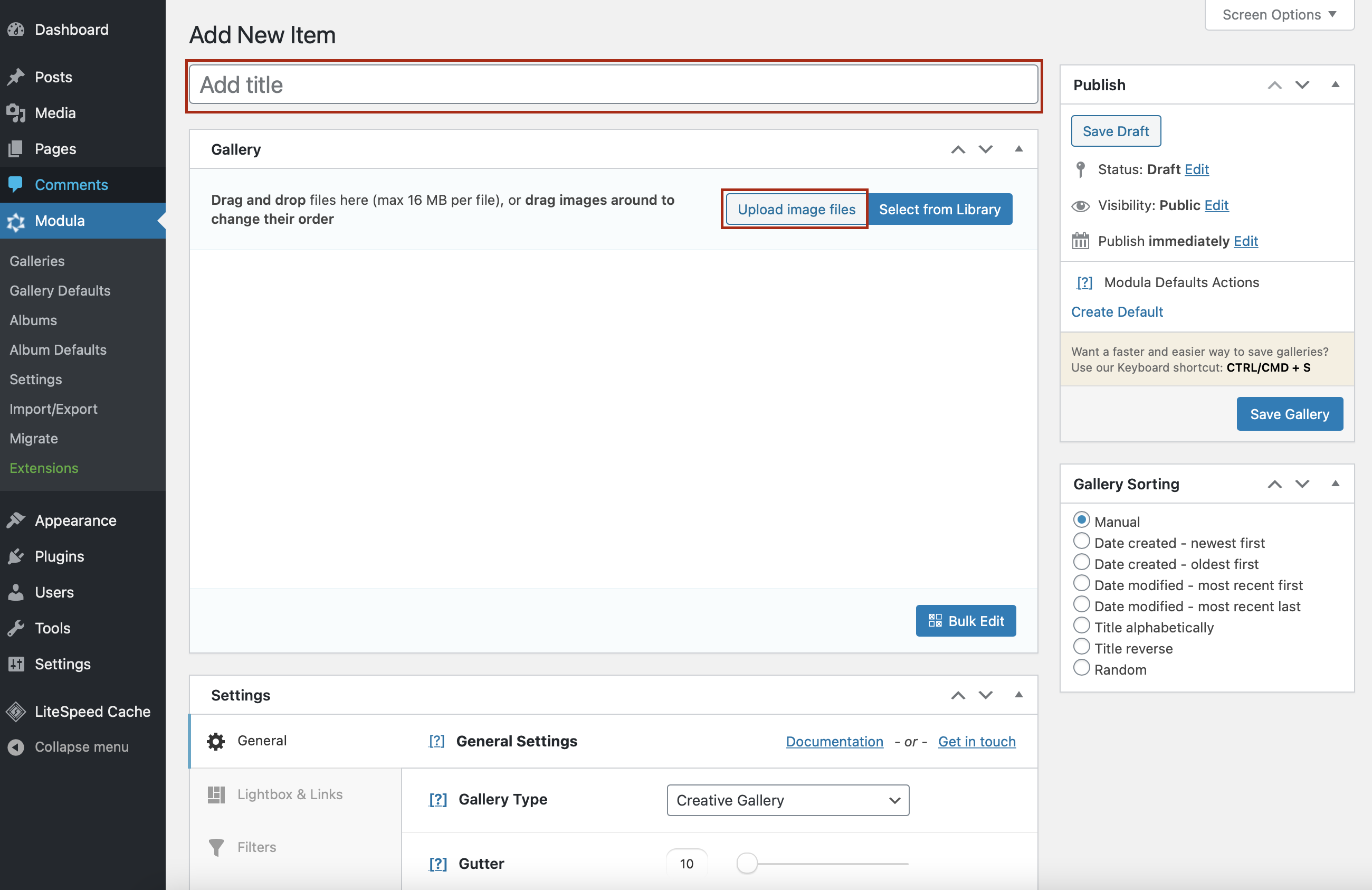Image resolution: width=1372 pixels, height=890 pixels.
Task: Collapse the Gallery Sorting panel
Action: click(1337, 484)
